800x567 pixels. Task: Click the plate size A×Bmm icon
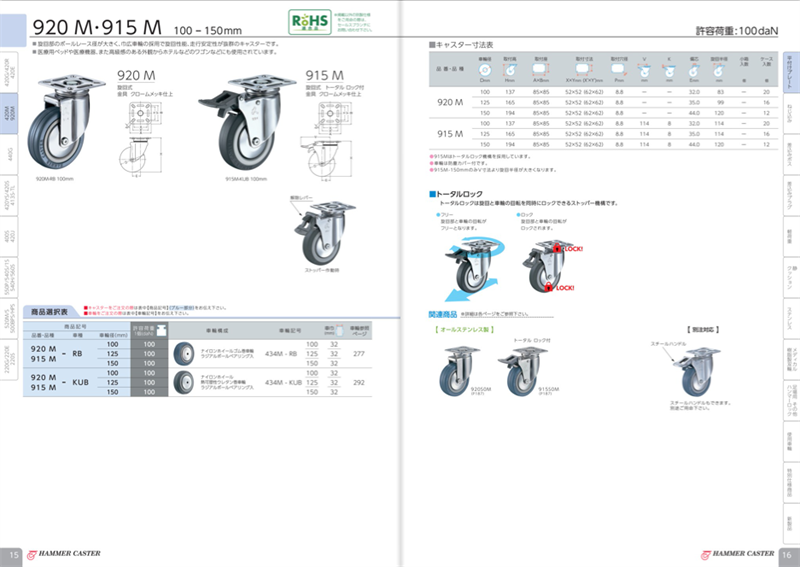pyautogui.click(x=541, y=69)
